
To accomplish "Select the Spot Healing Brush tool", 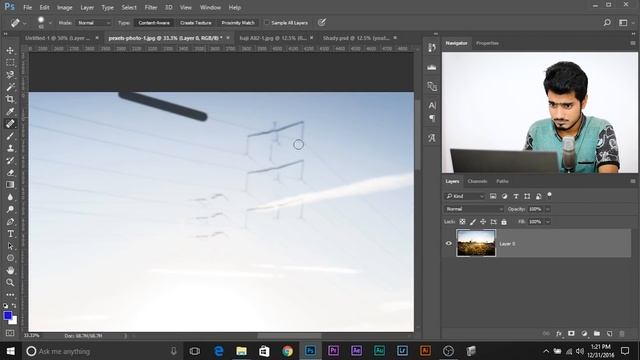I will pos(10,124).
